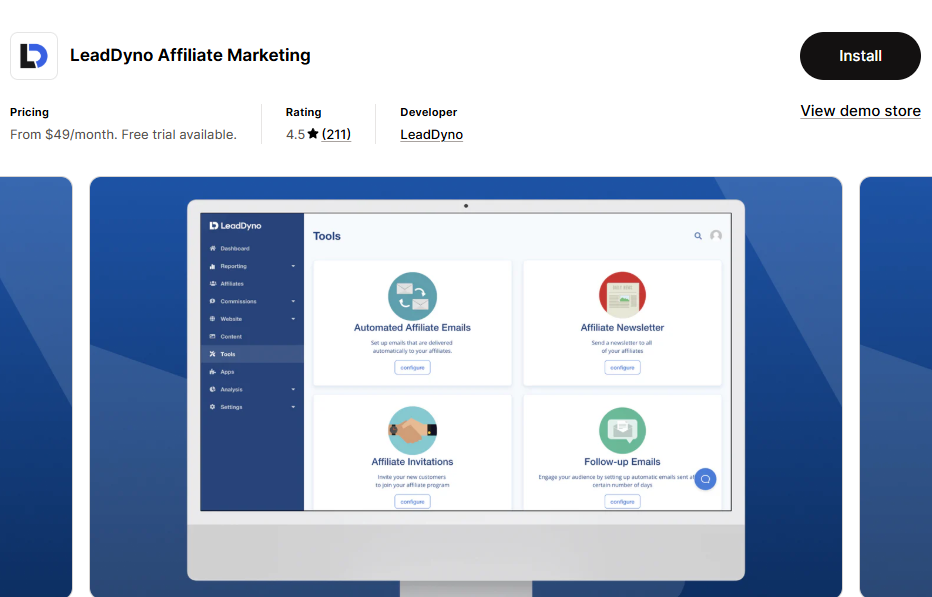
Task: Show the previous screenshot slide on the left
Action: point(36,387)
